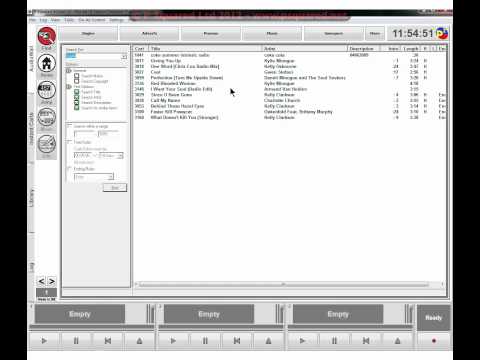Click the red record button
The image size is (480, 360).
[x=434, y=341]
